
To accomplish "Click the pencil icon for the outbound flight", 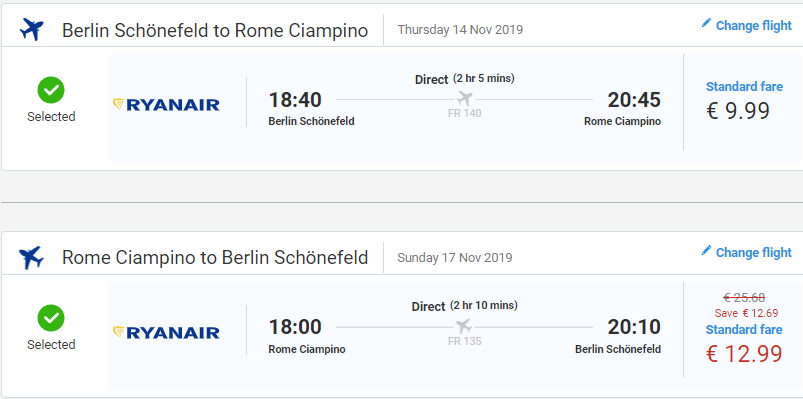I will click(x=706, y=23).
